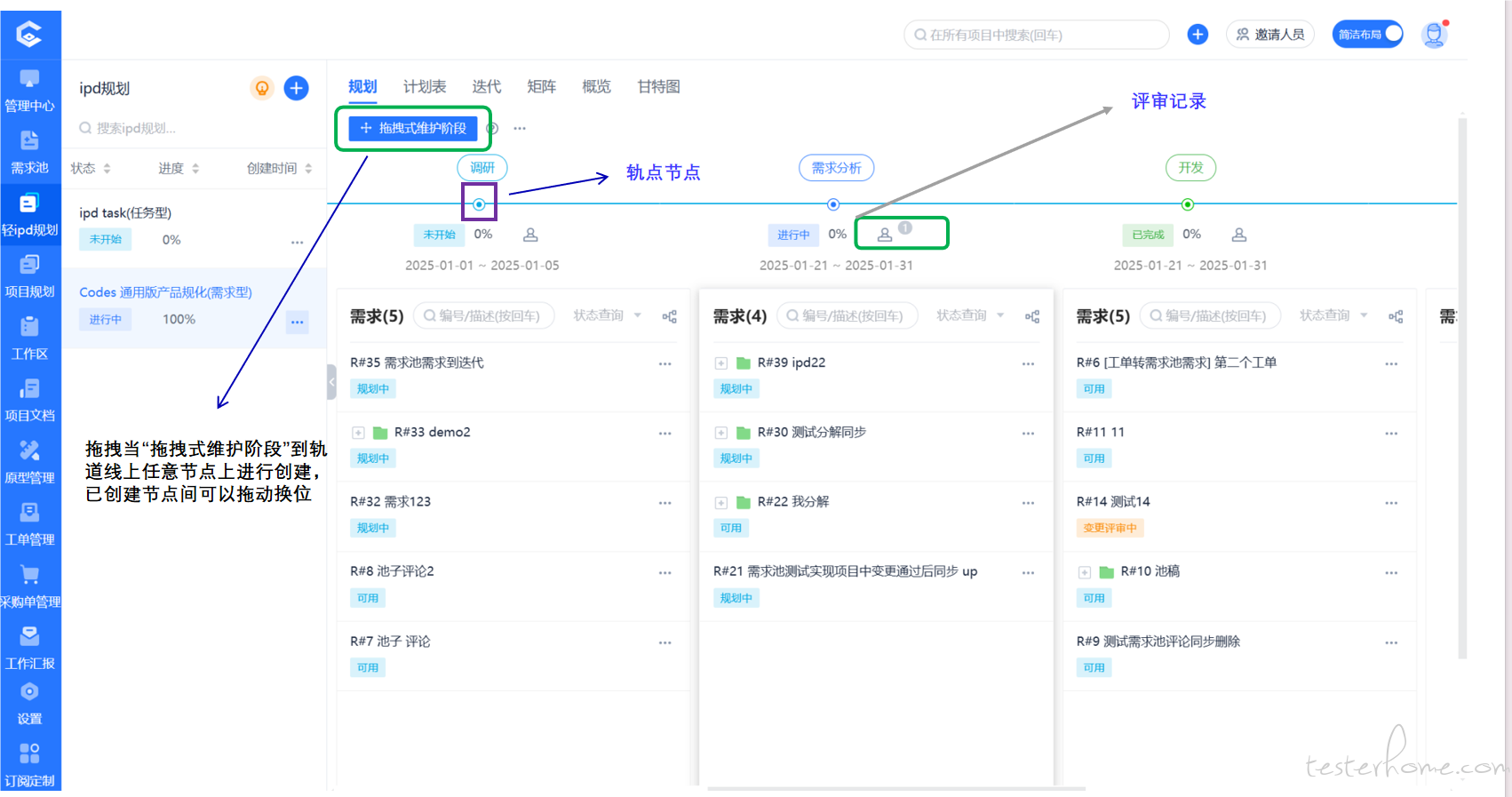Click the blue plus icon beside ipd规划
Screen dimensions: 1512x797
pos(296,88)
